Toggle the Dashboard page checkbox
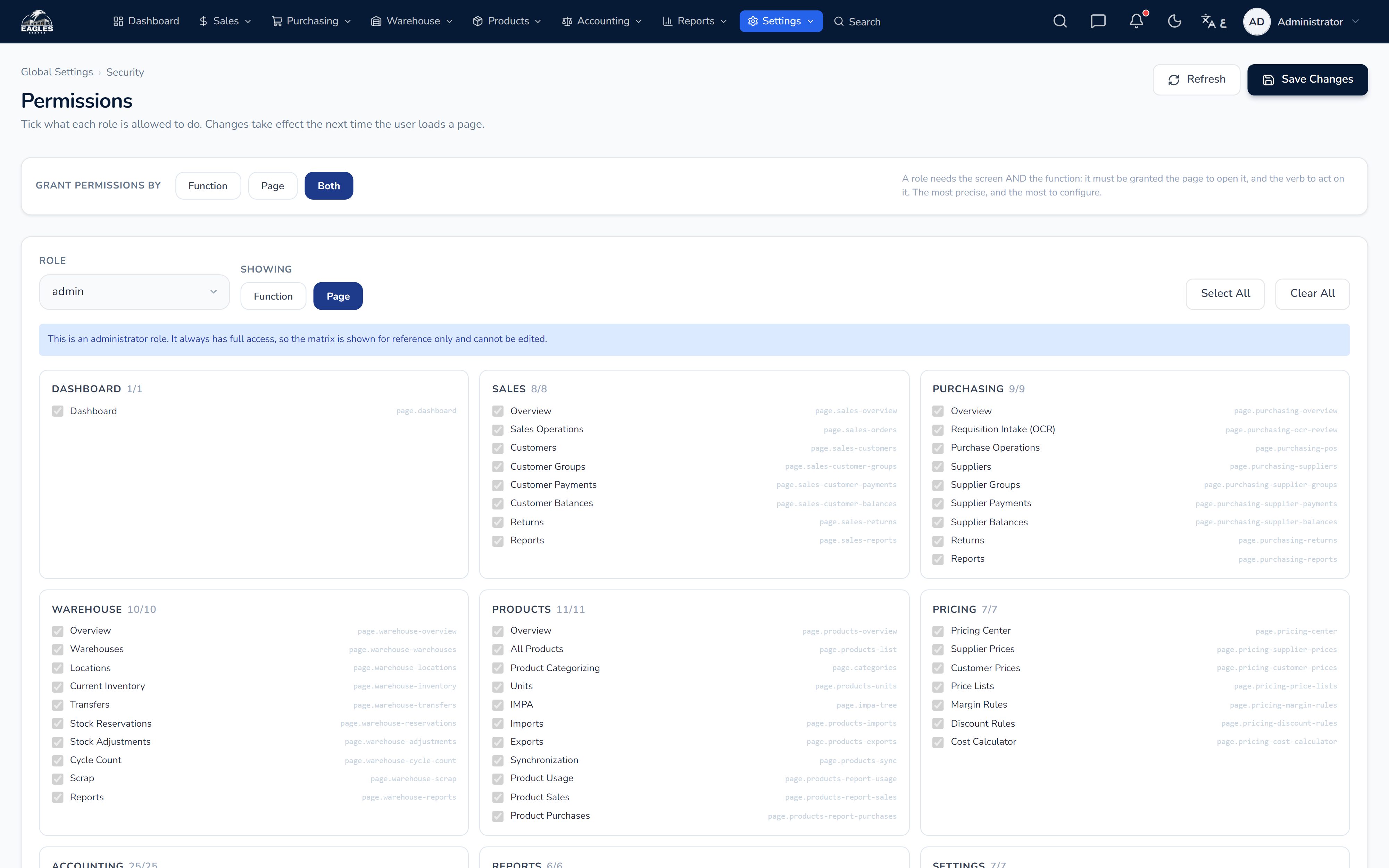This screenshot has width=1389, height=868. pos(57,411)
